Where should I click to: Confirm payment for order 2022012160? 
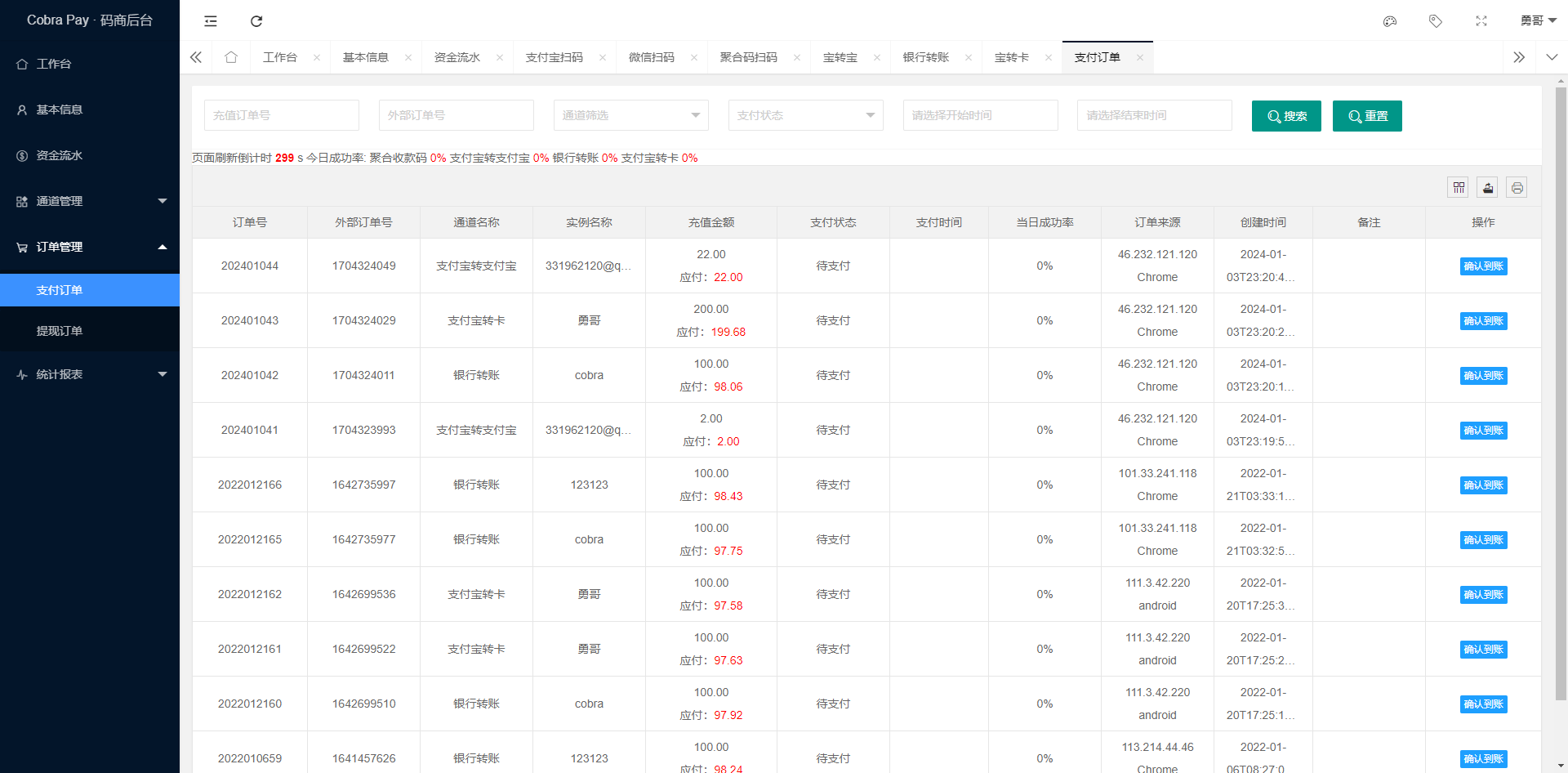(x=1483, y=704)
